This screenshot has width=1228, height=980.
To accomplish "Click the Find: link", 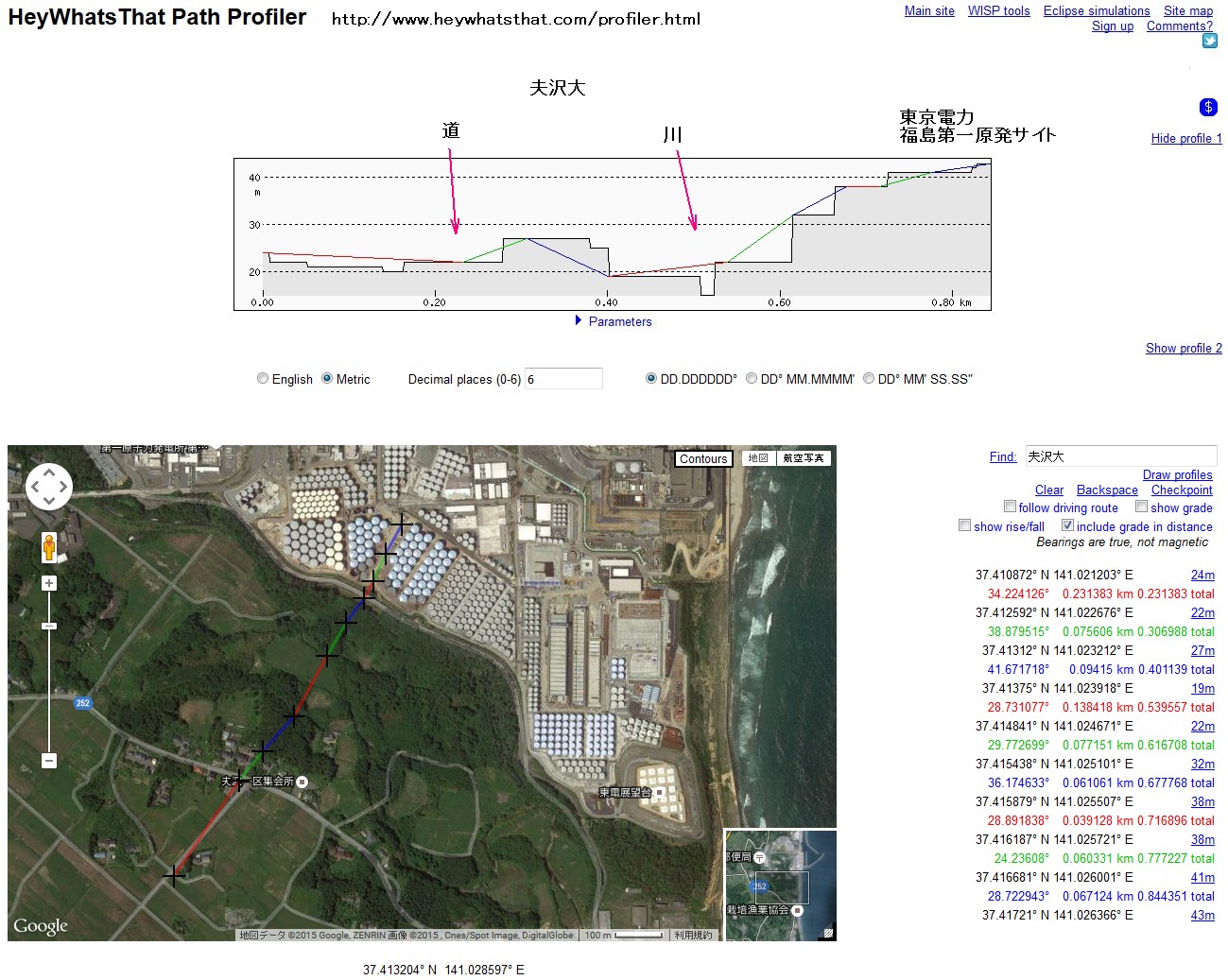I will (x=1003, y=457).
